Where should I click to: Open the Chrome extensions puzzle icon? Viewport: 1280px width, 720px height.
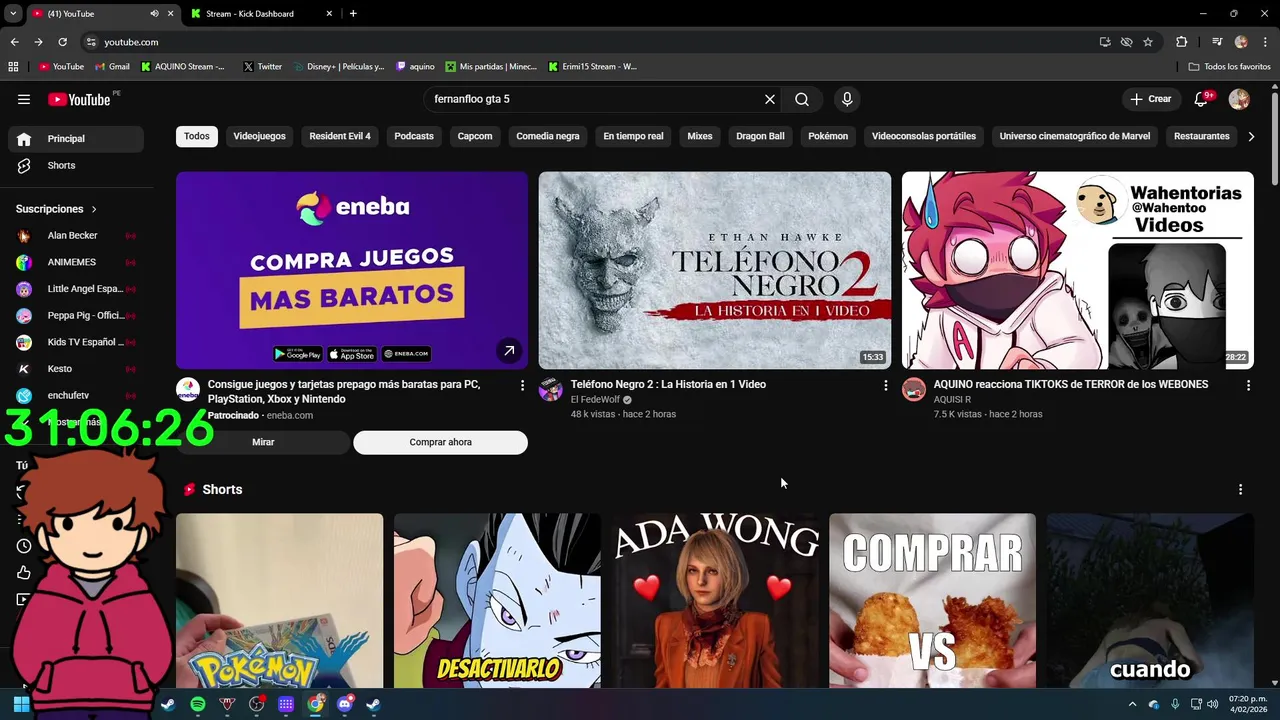pyautogui.click(x=1182, y=42)
